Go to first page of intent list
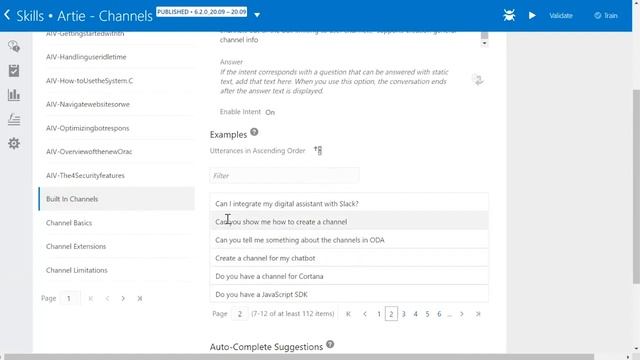Image resolution: width=640 pixels, height=360 pixels. [91, 298]
